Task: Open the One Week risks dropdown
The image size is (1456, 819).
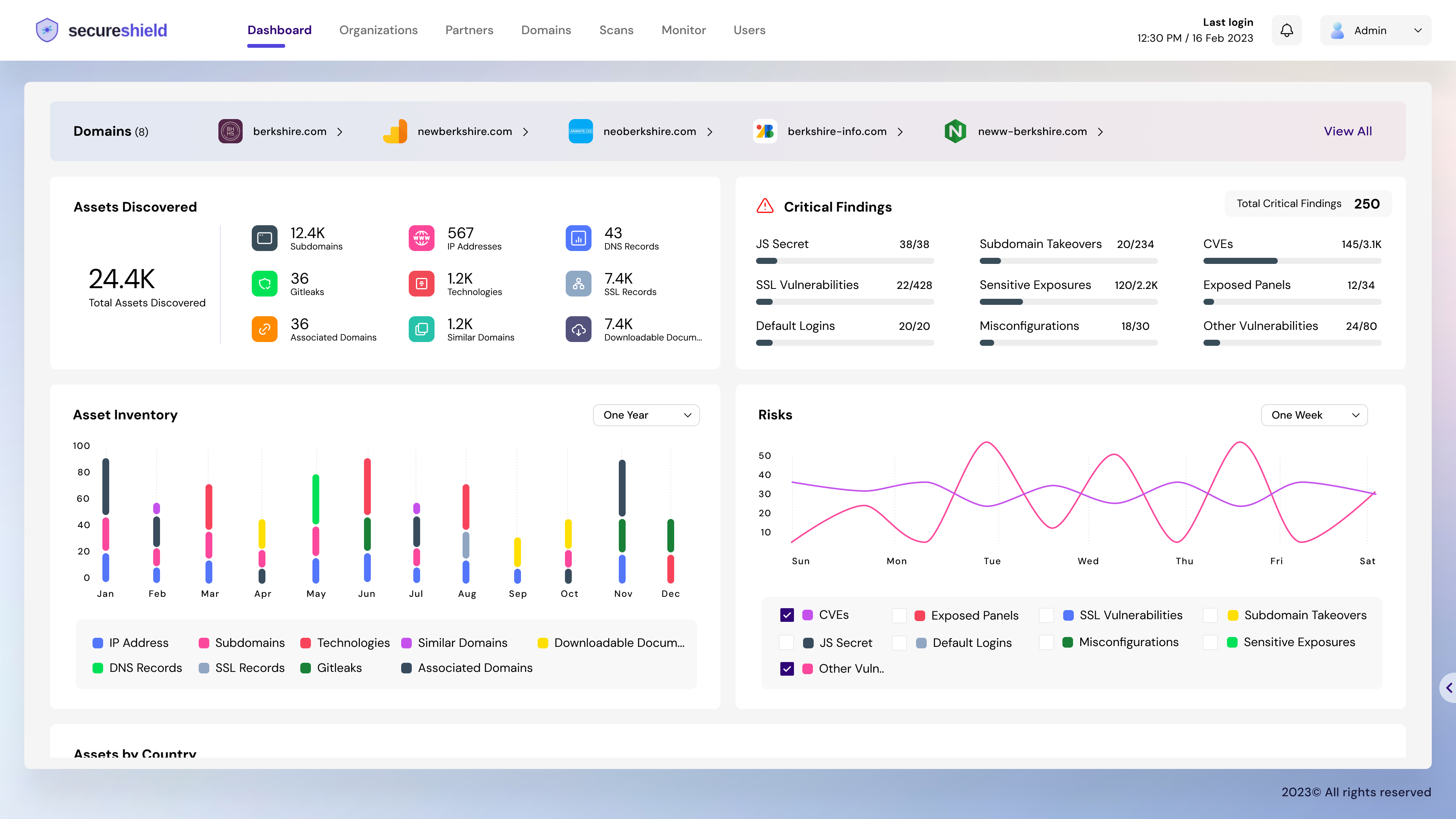Action: click(1313, 416)
